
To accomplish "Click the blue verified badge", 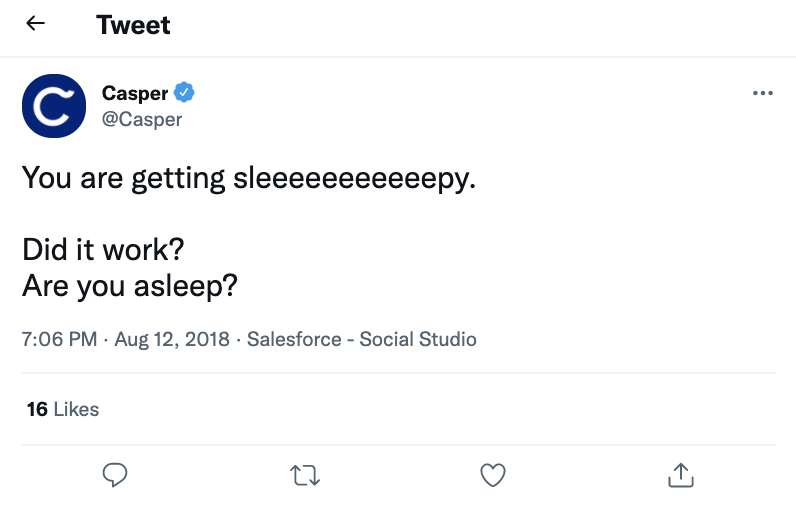I will pos(184,93).
